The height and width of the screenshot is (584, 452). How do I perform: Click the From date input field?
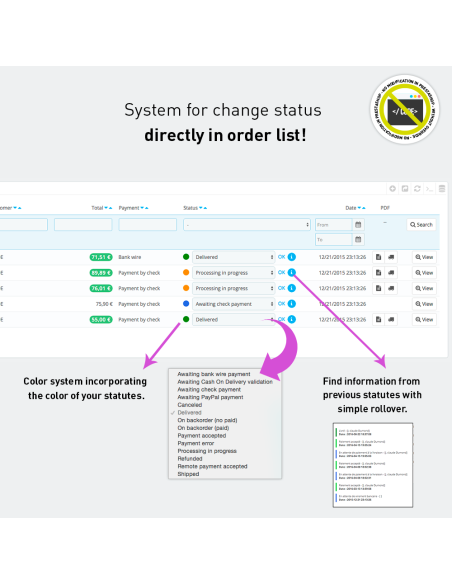click(x=334, y=225)
